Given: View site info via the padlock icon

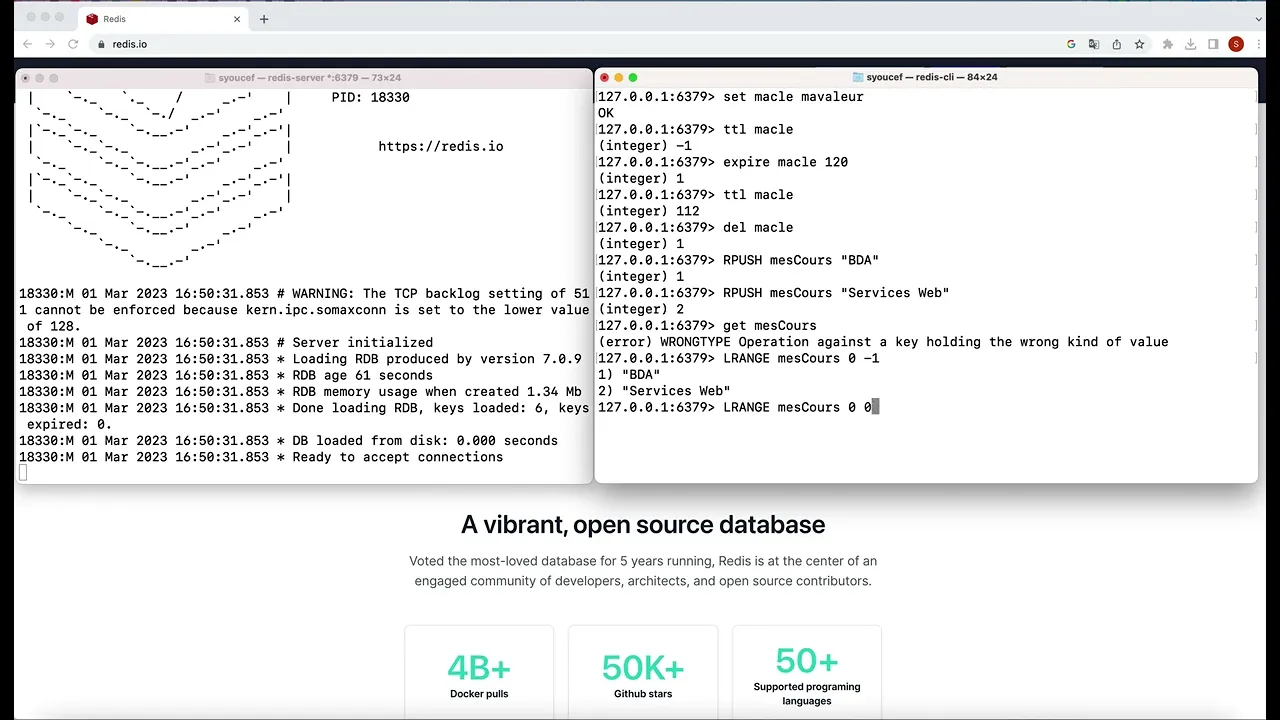Looking at the screenshot, I should [x=101, y=44].
